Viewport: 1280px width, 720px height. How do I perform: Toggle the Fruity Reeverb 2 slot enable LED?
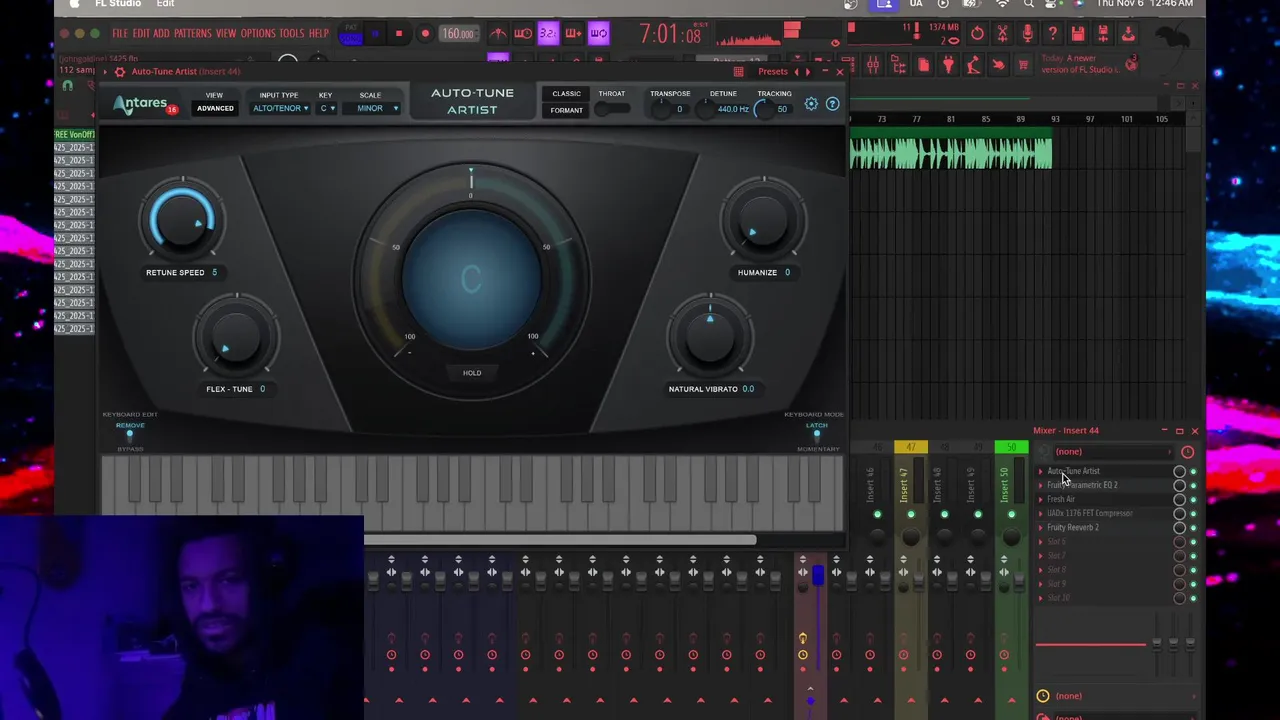tap(1193, 528)
